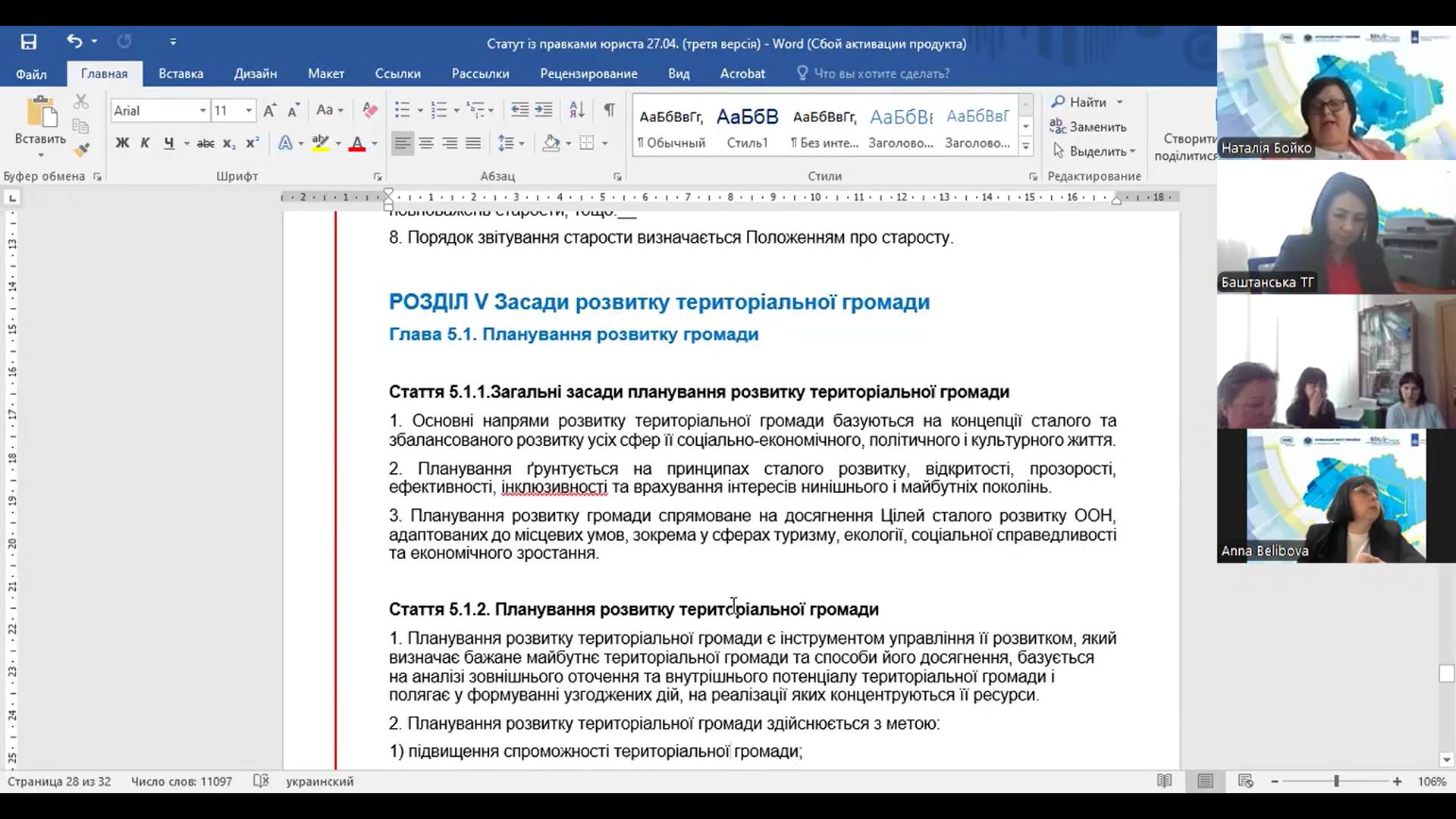The height and width of the screenshot is (819, 1456).
Task: Click the Sort paragraph icon
Action: click(x=576, y=111)
